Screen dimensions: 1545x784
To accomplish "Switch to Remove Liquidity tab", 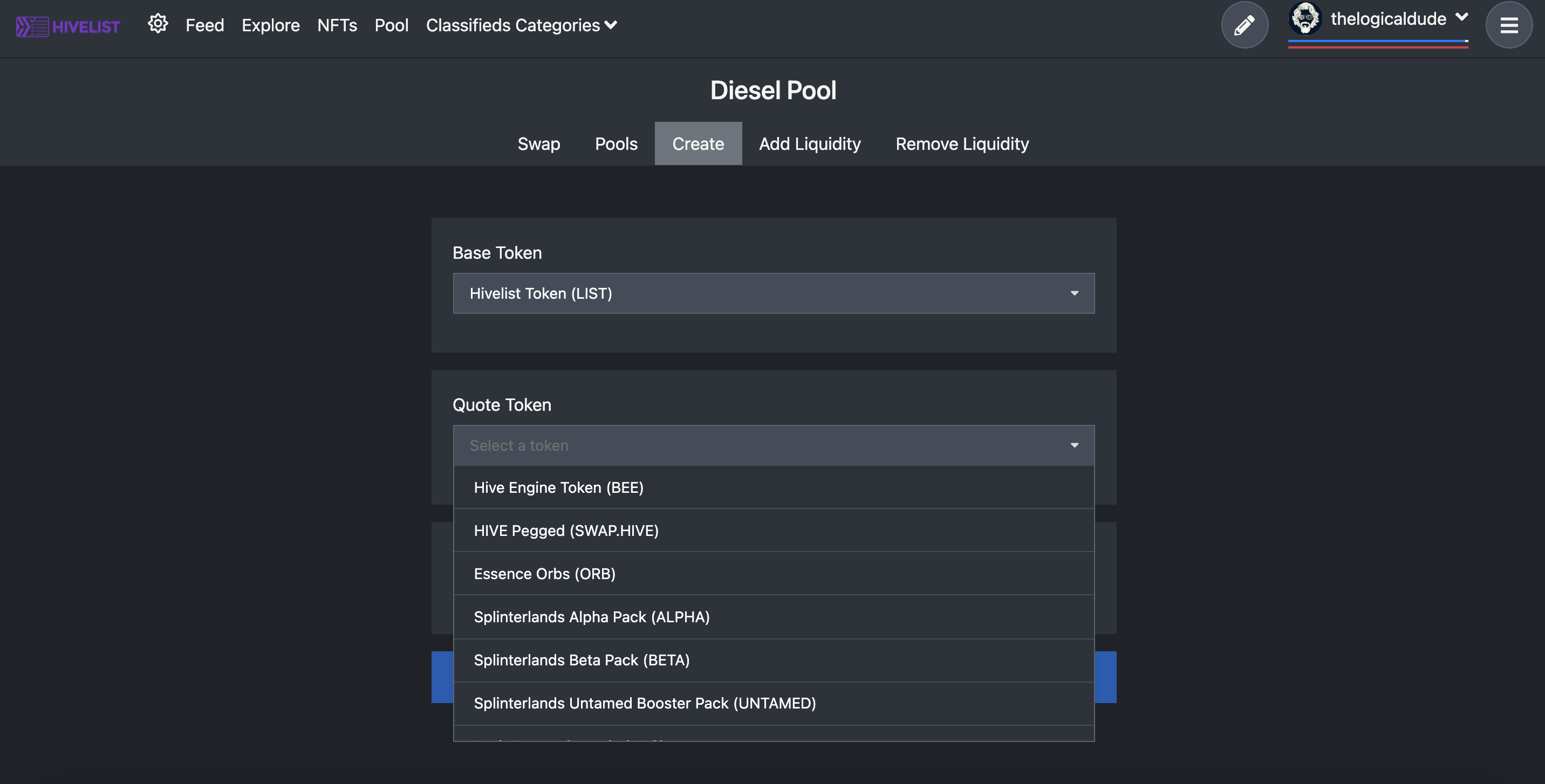I will (962, 144).
